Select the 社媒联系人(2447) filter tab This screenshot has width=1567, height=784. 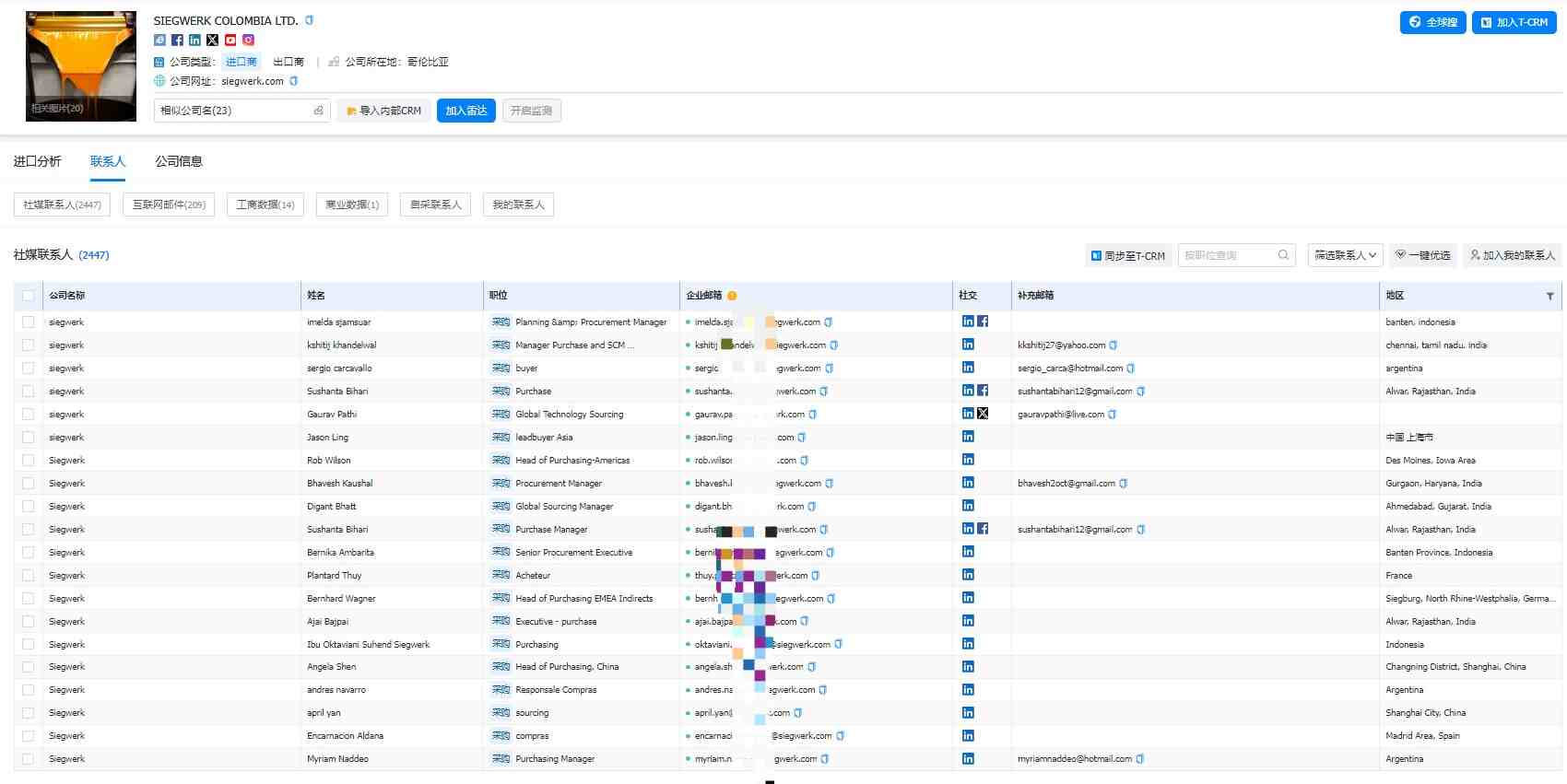pos(62,205)
